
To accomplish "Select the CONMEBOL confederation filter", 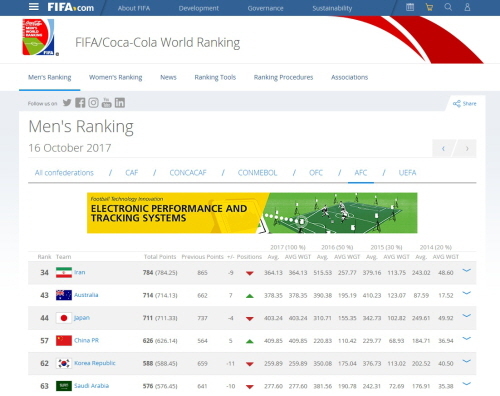I will [x=257, y=173].
